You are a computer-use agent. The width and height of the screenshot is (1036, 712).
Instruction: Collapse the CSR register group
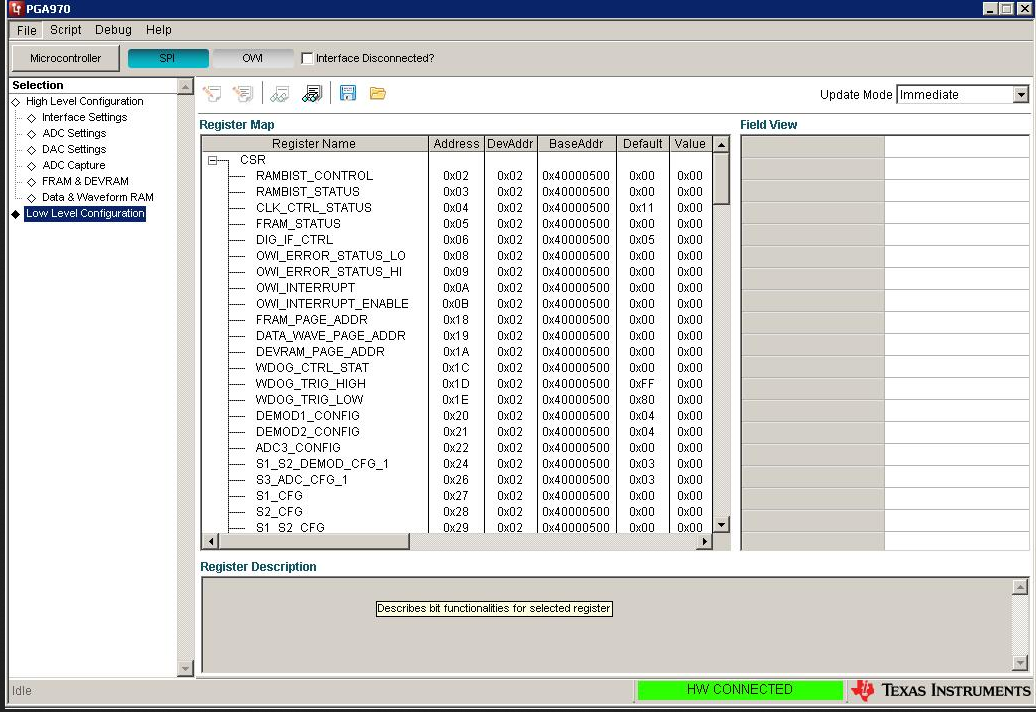[x=212, y=160]
